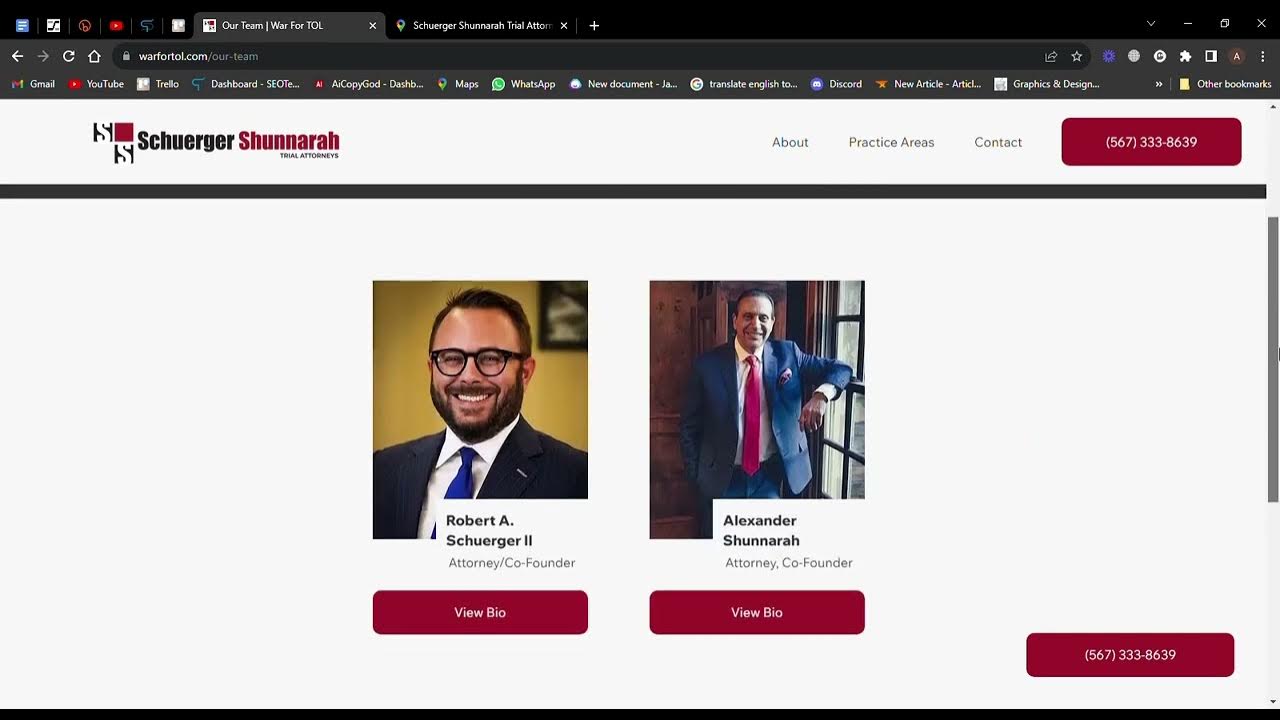Viewport: 1280px width, 720px height.
Task: Open the Discord bookmark
Action: point(836,84)
